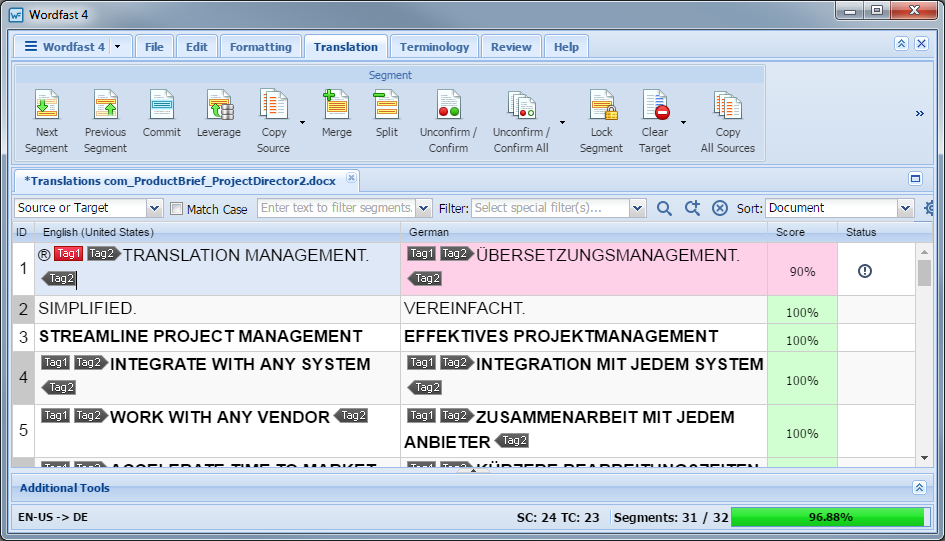The width and height of the screenshot is (945, 541).
Task: Click segment ID 5 row number
Action: [x=24, y=430]
